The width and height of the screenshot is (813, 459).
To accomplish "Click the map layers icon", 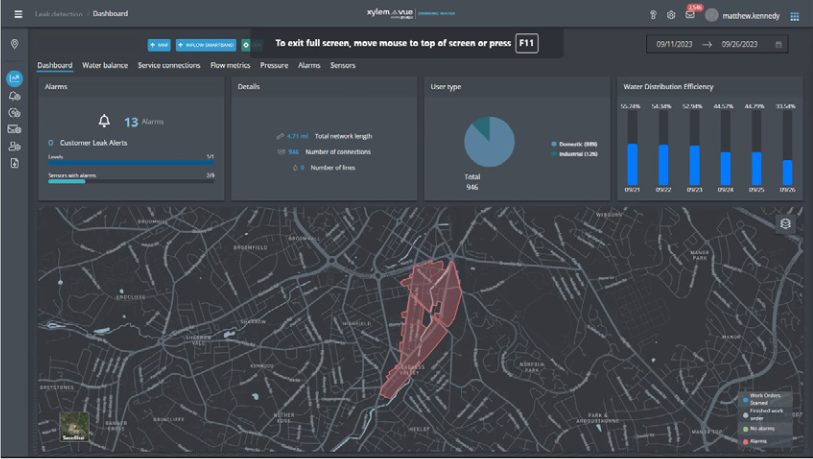I will pos(785,223).
